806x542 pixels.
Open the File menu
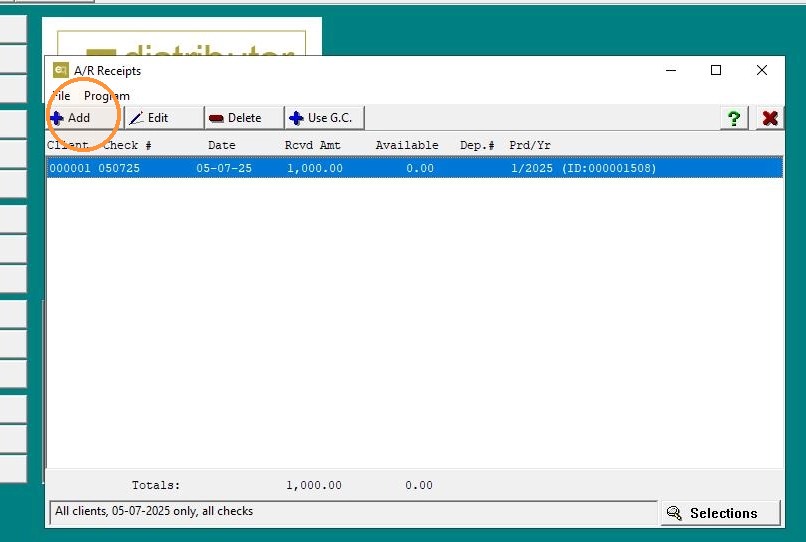(61, 96)
